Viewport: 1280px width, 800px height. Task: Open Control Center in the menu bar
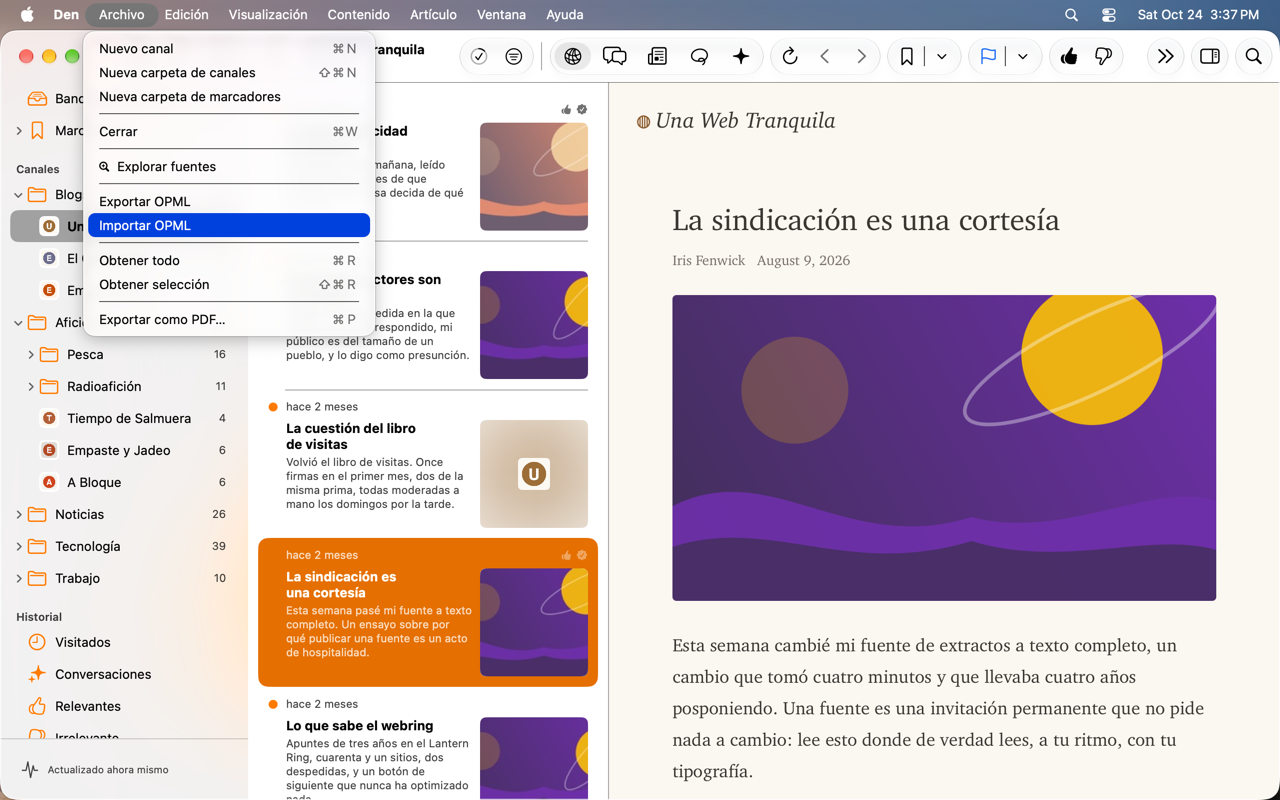click(1108, 15)
